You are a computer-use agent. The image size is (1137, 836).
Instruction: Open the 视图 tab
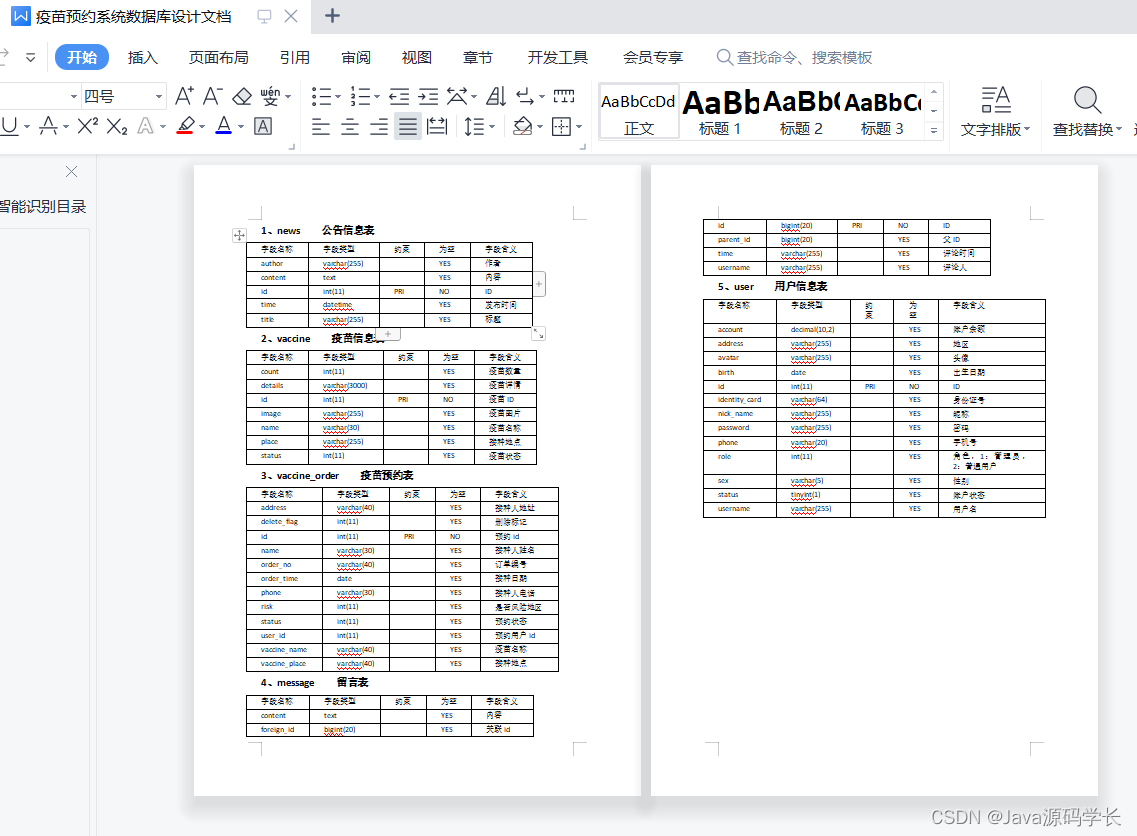pos(417,57)
